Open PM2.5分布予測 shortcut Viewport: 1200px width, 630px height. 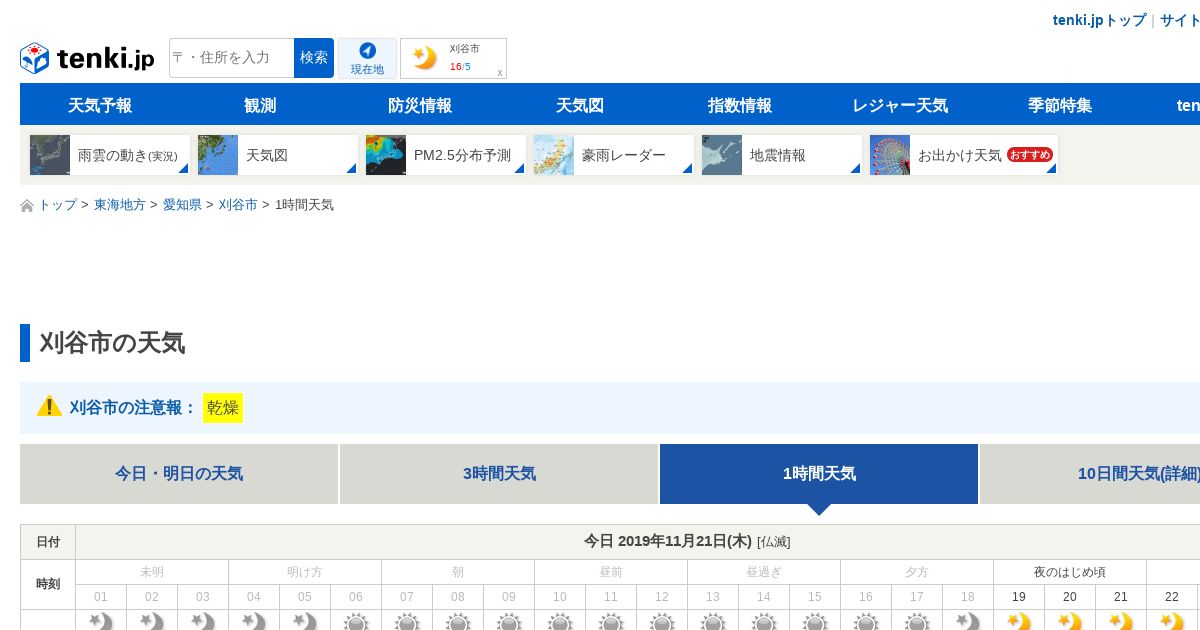[x=446, y=155]
